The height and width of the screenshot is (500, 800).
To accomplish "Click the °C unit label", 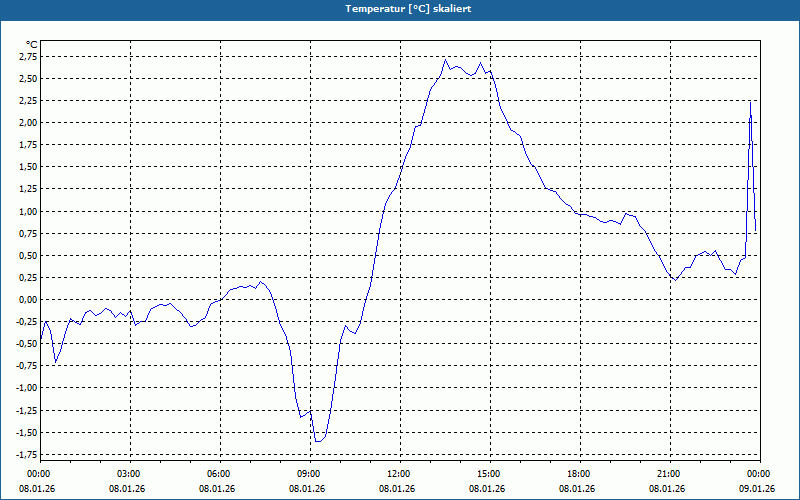I will (x=32, y=45).
